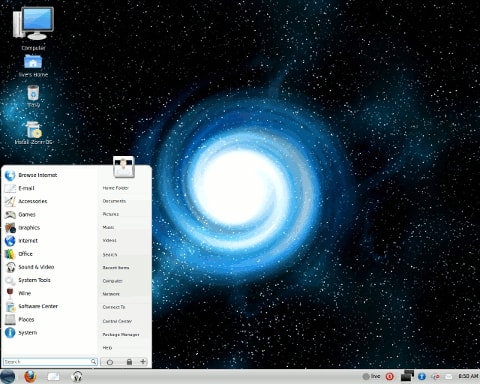Open the headphones music player in taskbar

77,376
